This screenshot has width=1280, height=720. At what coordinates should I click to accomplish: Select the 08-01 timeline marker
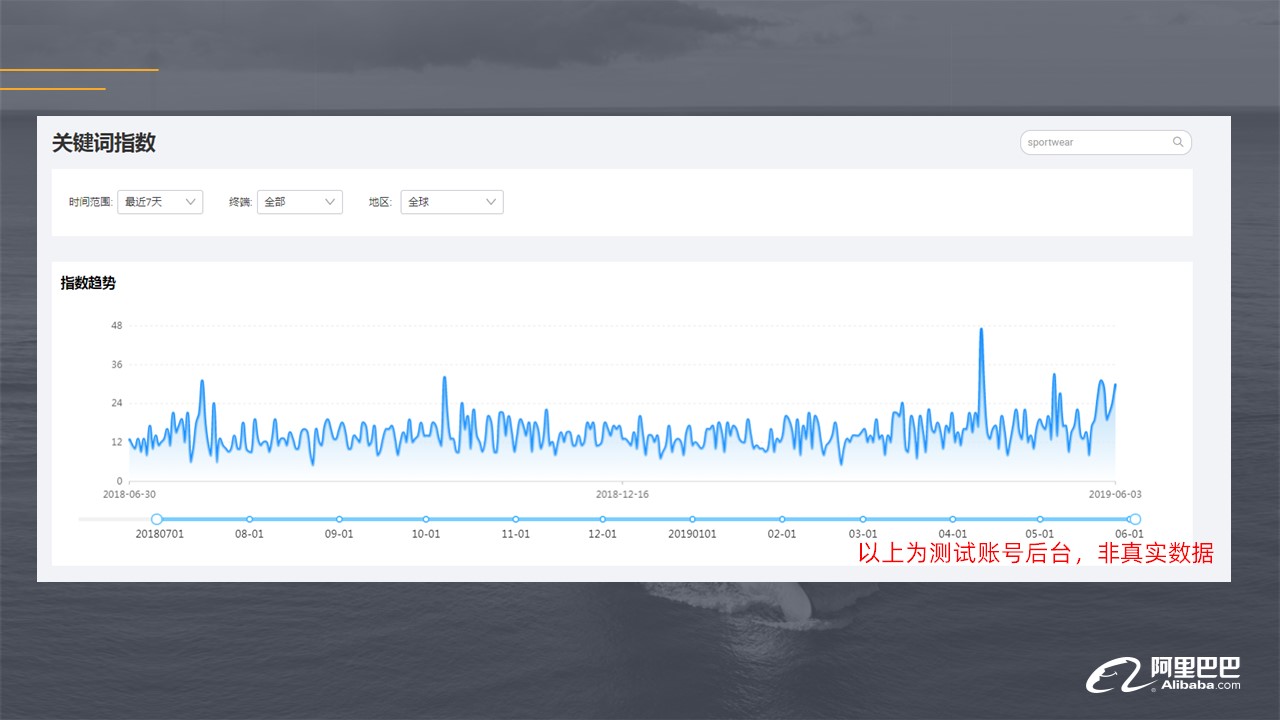249,519
